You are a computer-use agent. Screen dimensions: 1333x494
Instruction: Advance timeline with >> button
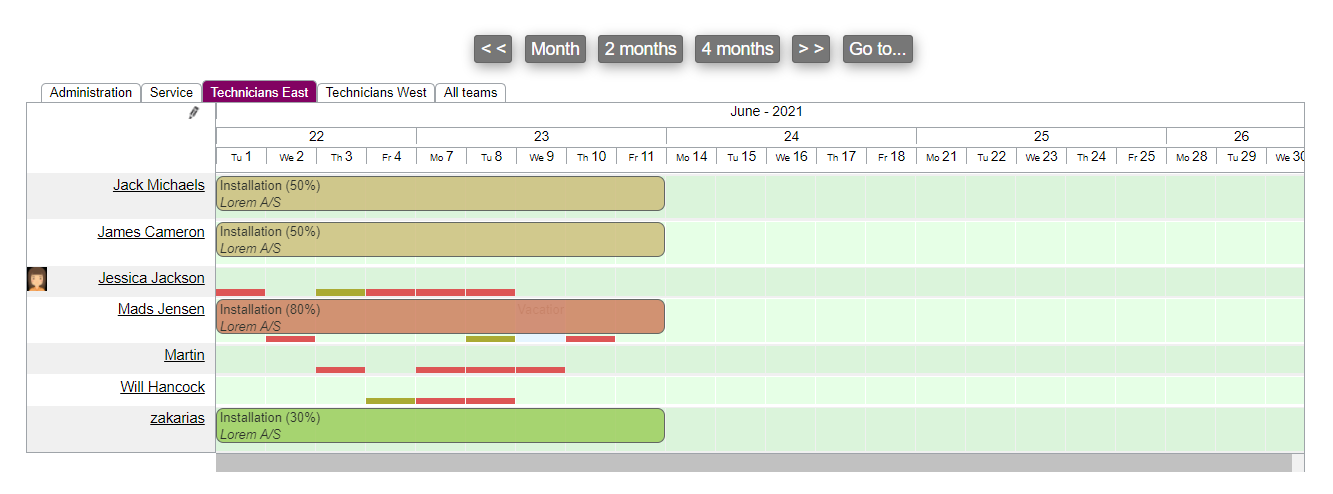click(x=811, y=49)
